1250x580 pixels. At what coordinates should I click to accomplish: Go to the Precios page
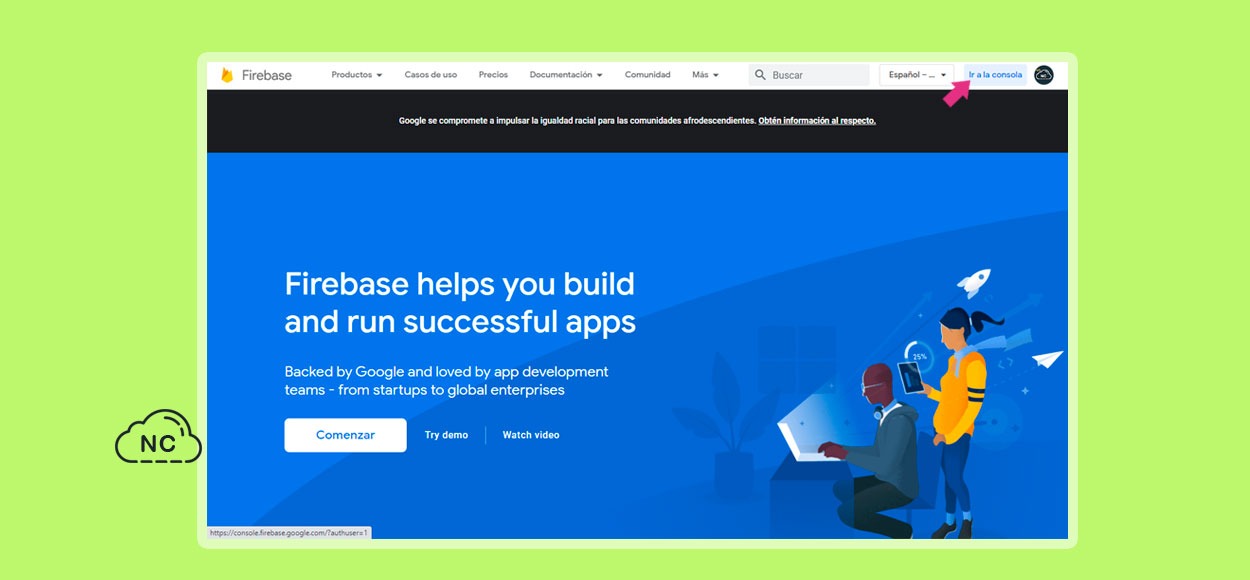(x=493, y=75)
